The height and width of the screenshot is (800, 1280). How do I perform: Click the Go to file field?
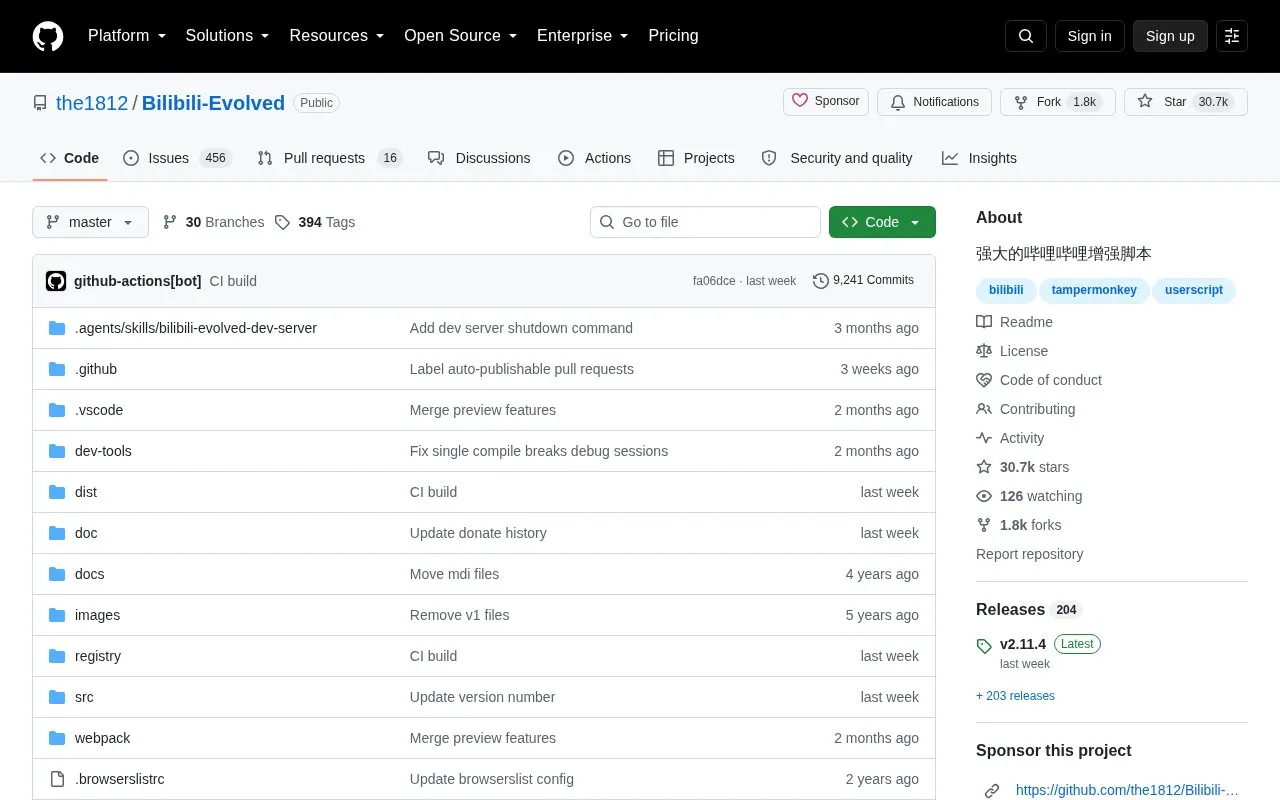coord(705,222)
